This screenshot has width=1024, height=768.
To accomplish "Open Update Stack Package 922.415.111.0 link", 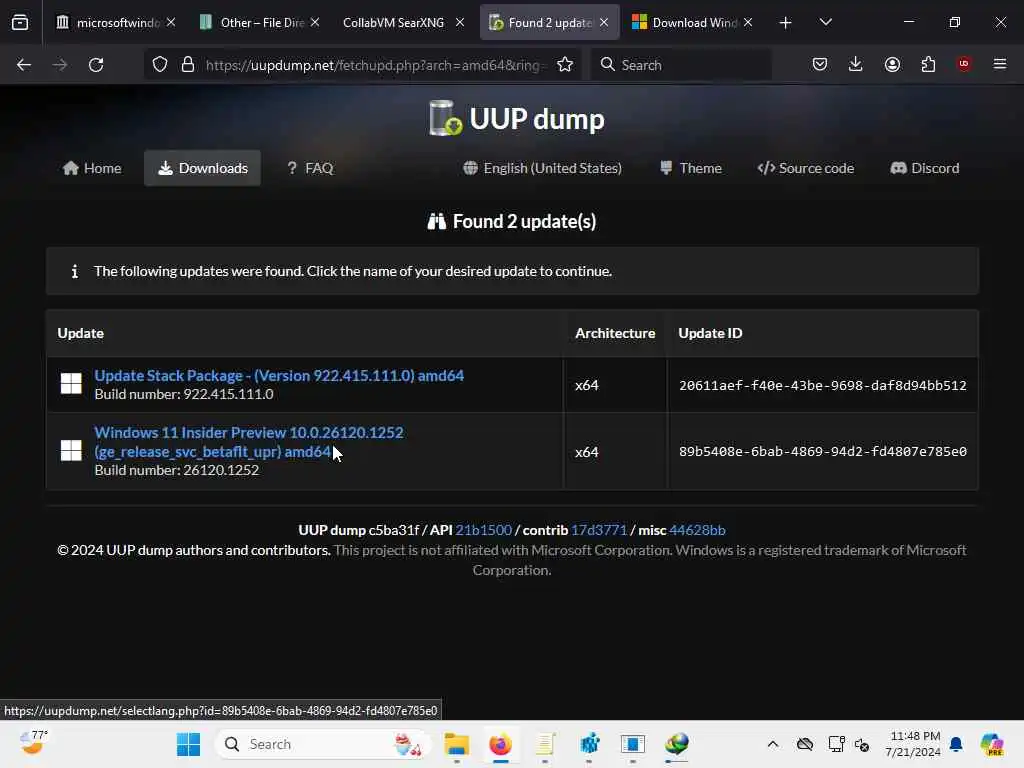I will pyautogui.click(x=279, y=376).
